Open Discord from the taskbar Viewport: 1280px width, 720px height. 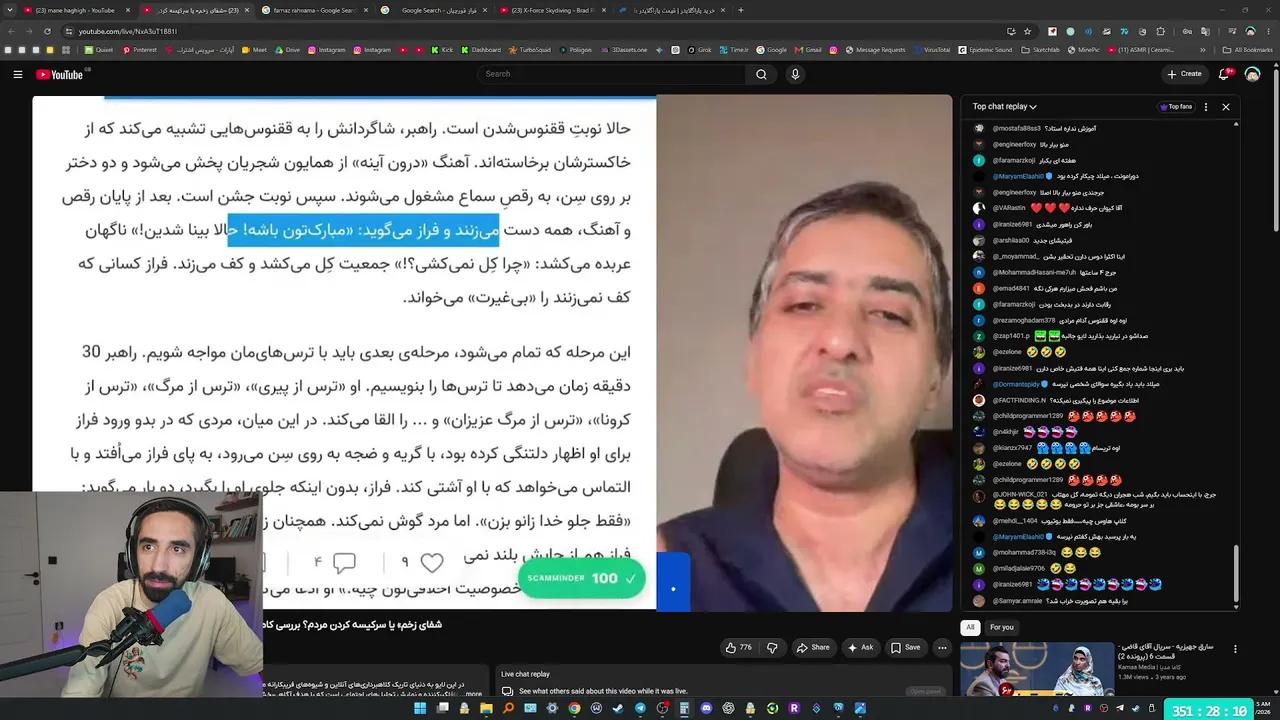click(706, 708)
